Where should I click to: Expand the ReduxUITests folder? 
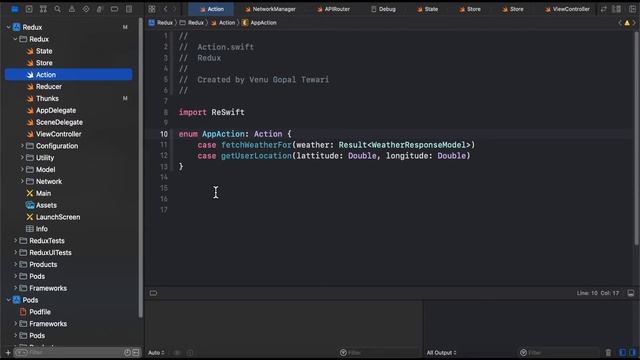point(16,253)
